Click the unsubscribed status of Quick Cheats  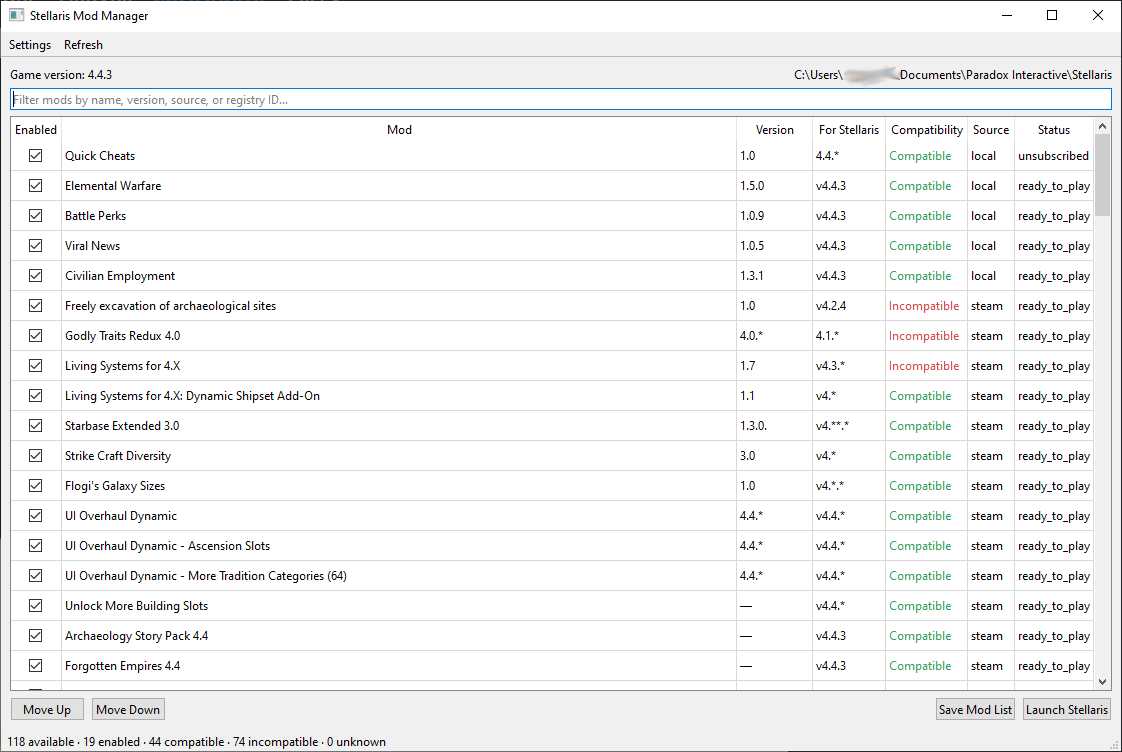pyautogui.click(x=1053, y=155)
